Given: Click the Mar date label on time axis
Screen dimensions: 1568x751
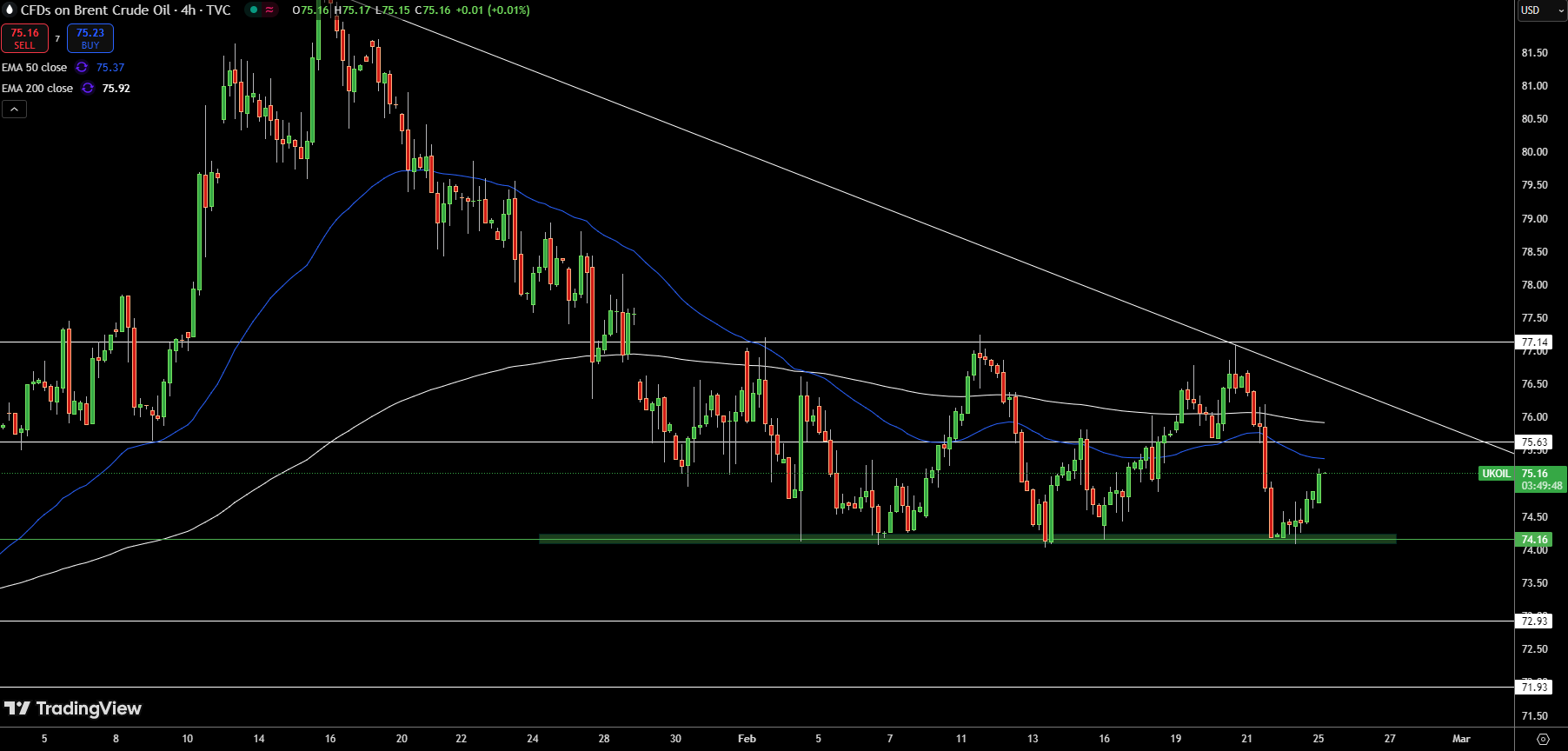Looking at the screenshot, I should pyautogui.click(x=1461, y=739).
